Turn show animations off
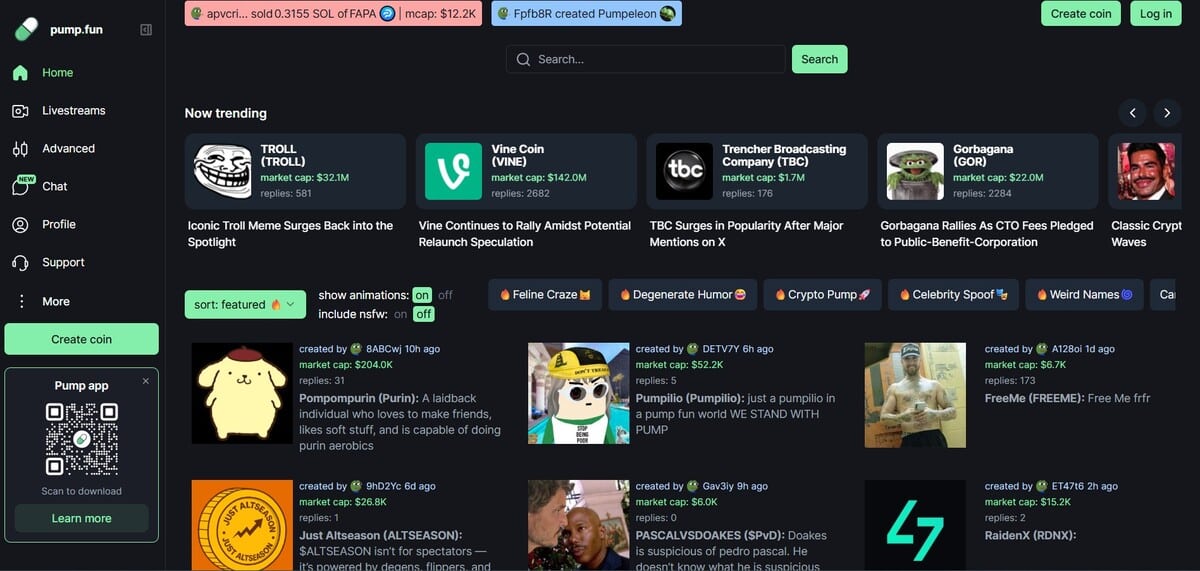Screen dimensions: 1200x571 pos(445,295)
